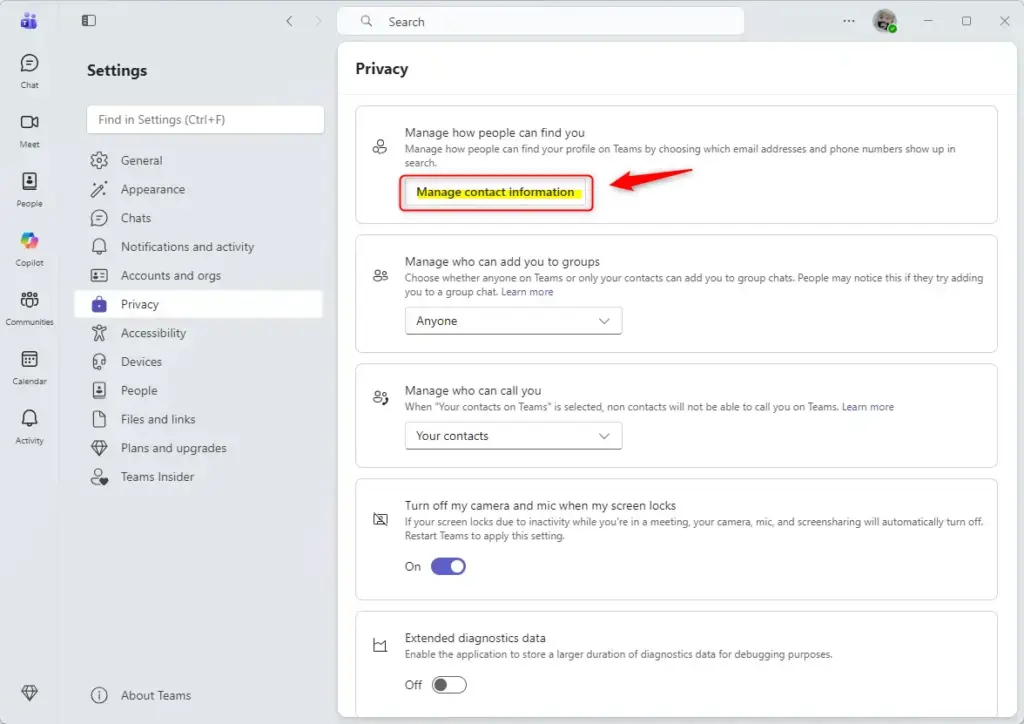Click the Appearance wand icon

click(x=99, y=189)
